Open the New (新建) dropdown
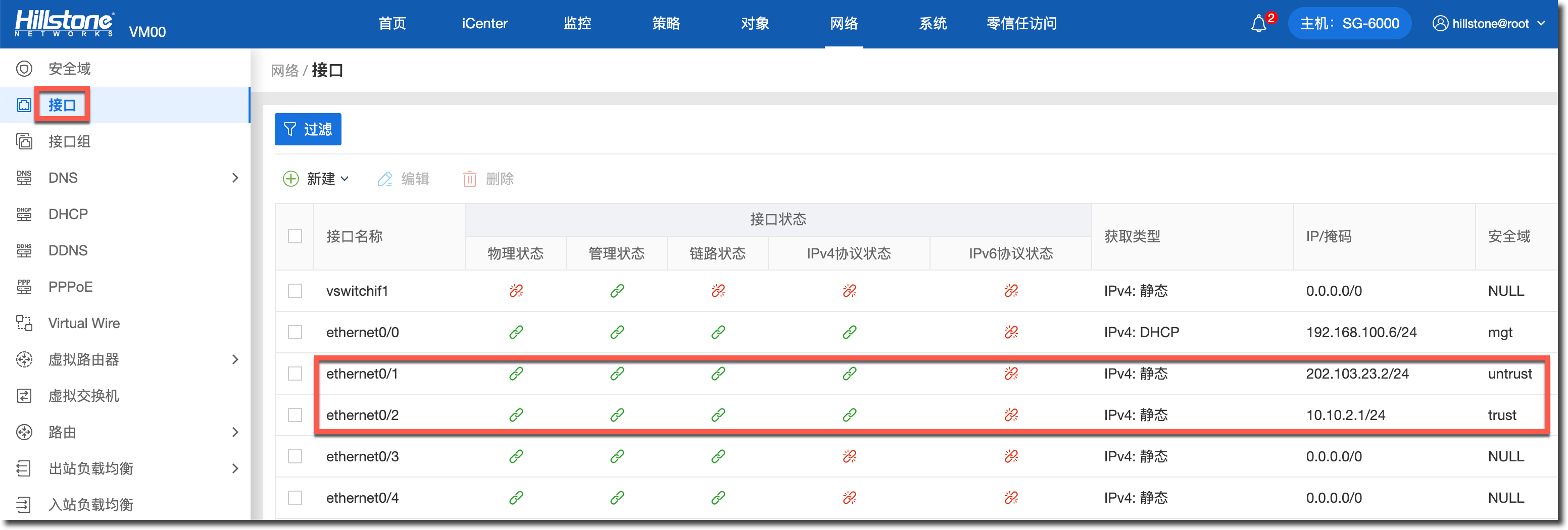The width and height of the screenshot is (1568, 530). (317, 179)
